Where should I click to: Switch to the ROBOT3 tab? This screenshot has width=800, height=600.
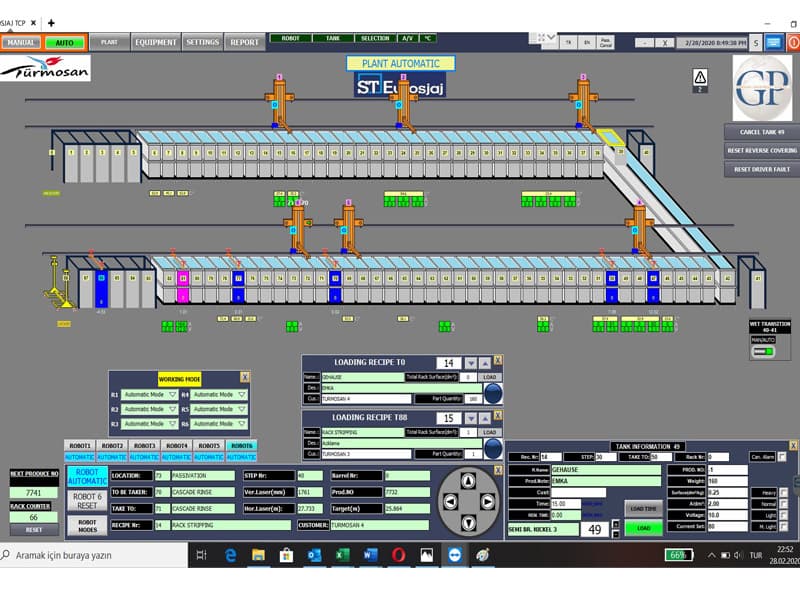[x=144, y=445]
